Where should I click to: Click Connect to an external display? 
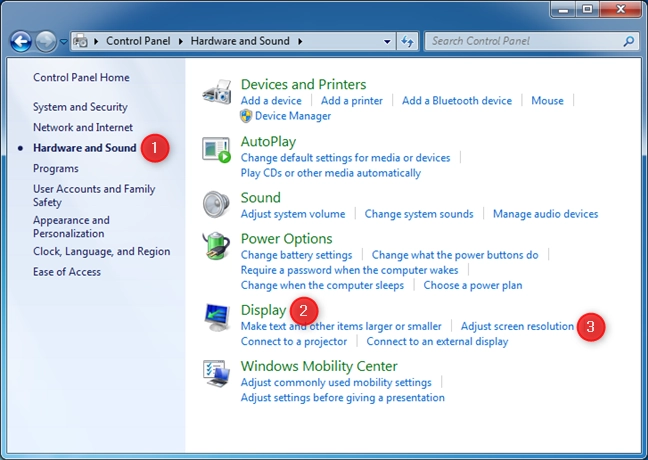pos(437,342)
